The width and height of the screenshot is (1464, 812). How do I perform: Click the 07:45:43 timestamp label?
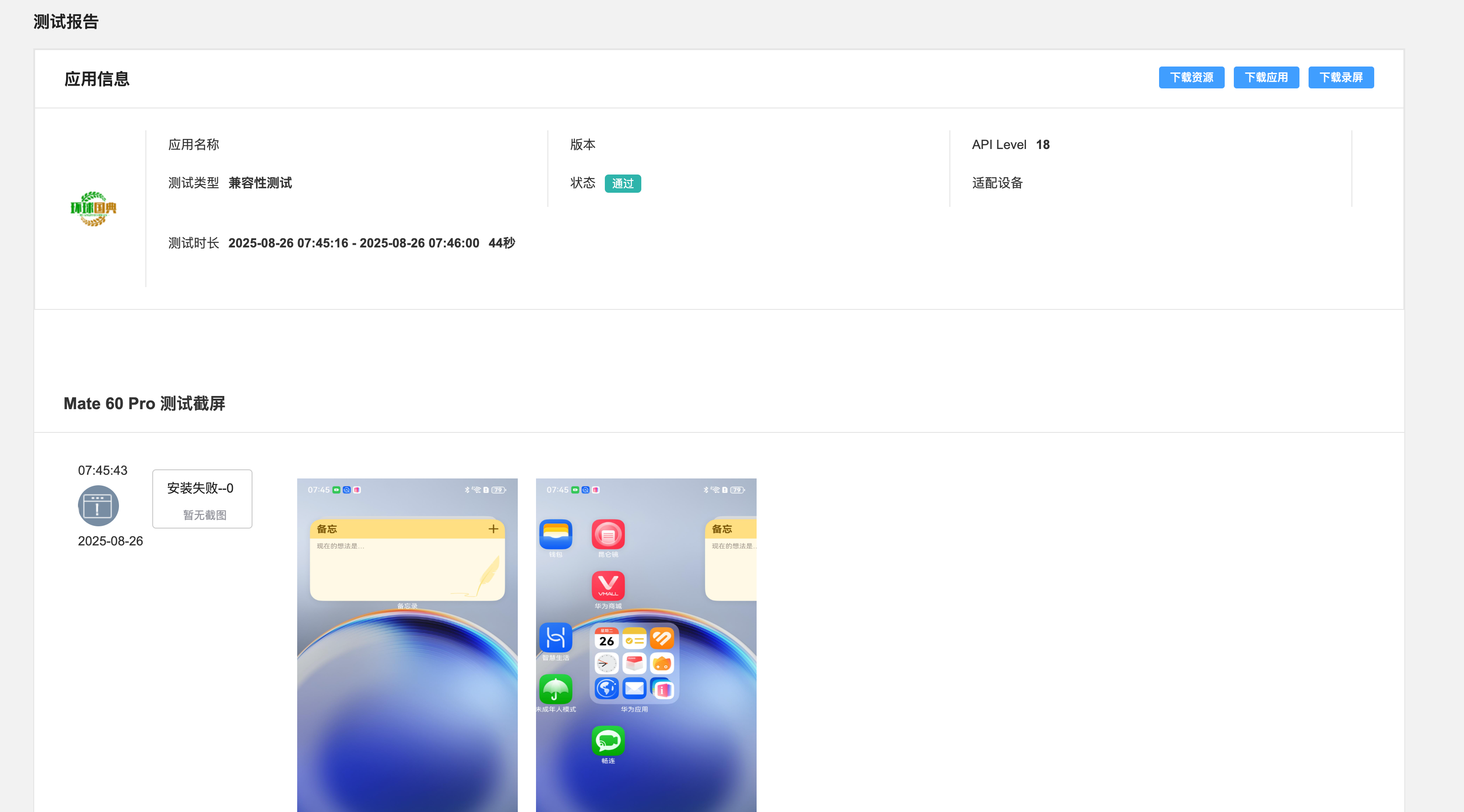(103, 471)
